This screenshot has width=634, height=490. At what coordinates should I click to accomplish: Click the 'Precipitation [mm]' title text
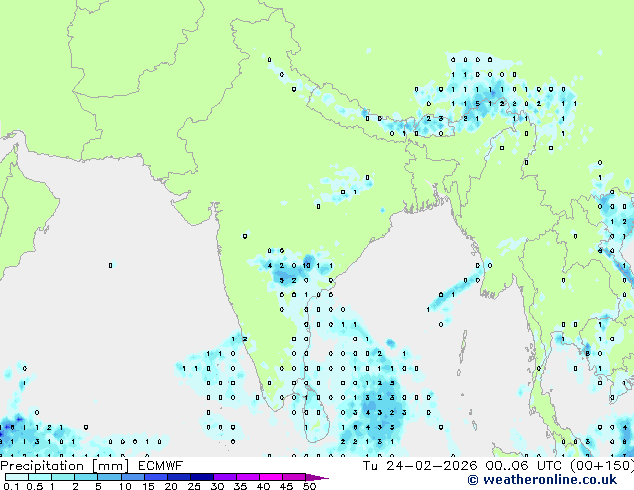point(65,466)
